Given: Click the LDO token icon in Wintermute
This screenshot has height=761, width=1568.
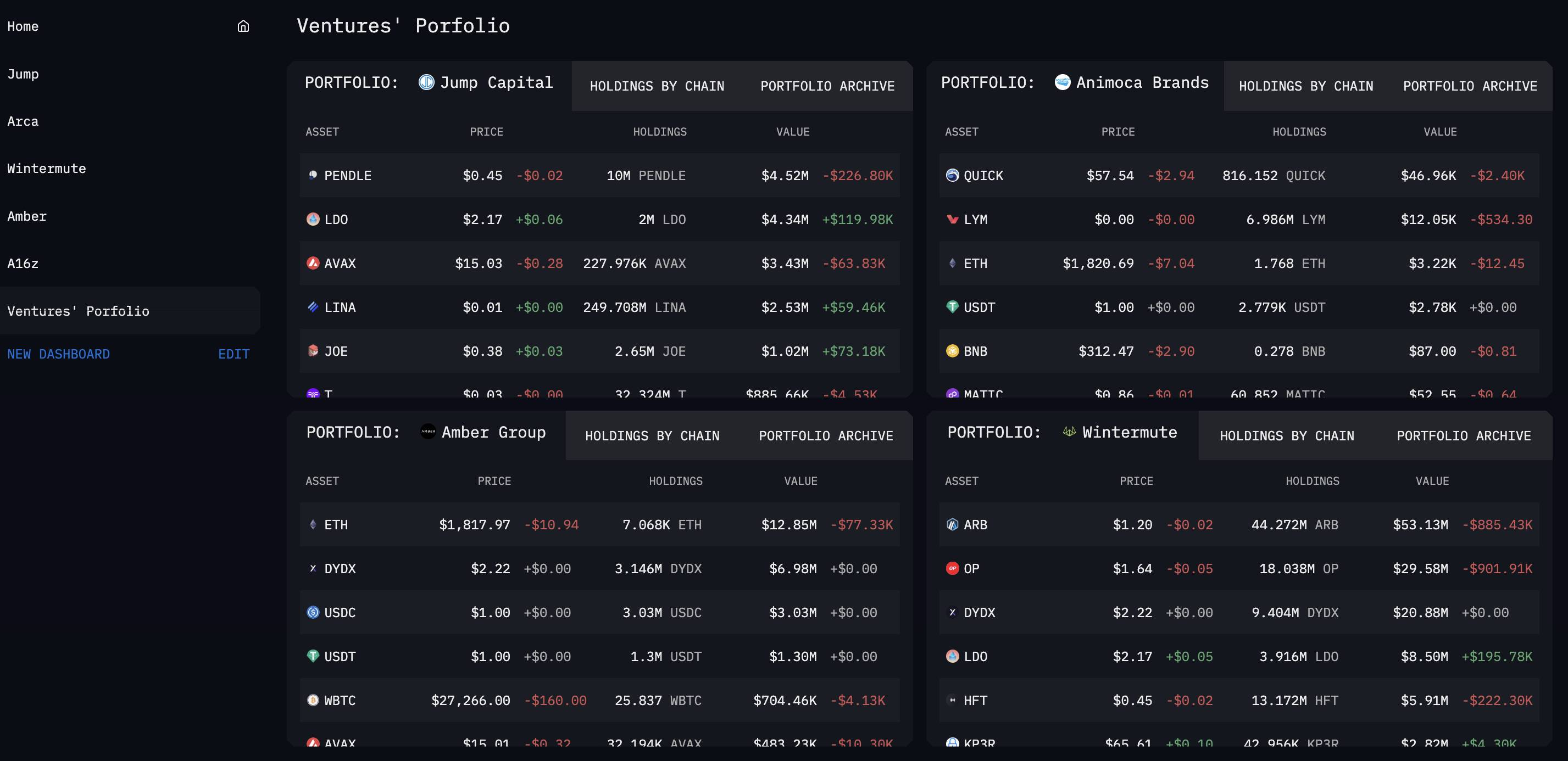Looking at the screenshot, I should click(x=953, y=656).
